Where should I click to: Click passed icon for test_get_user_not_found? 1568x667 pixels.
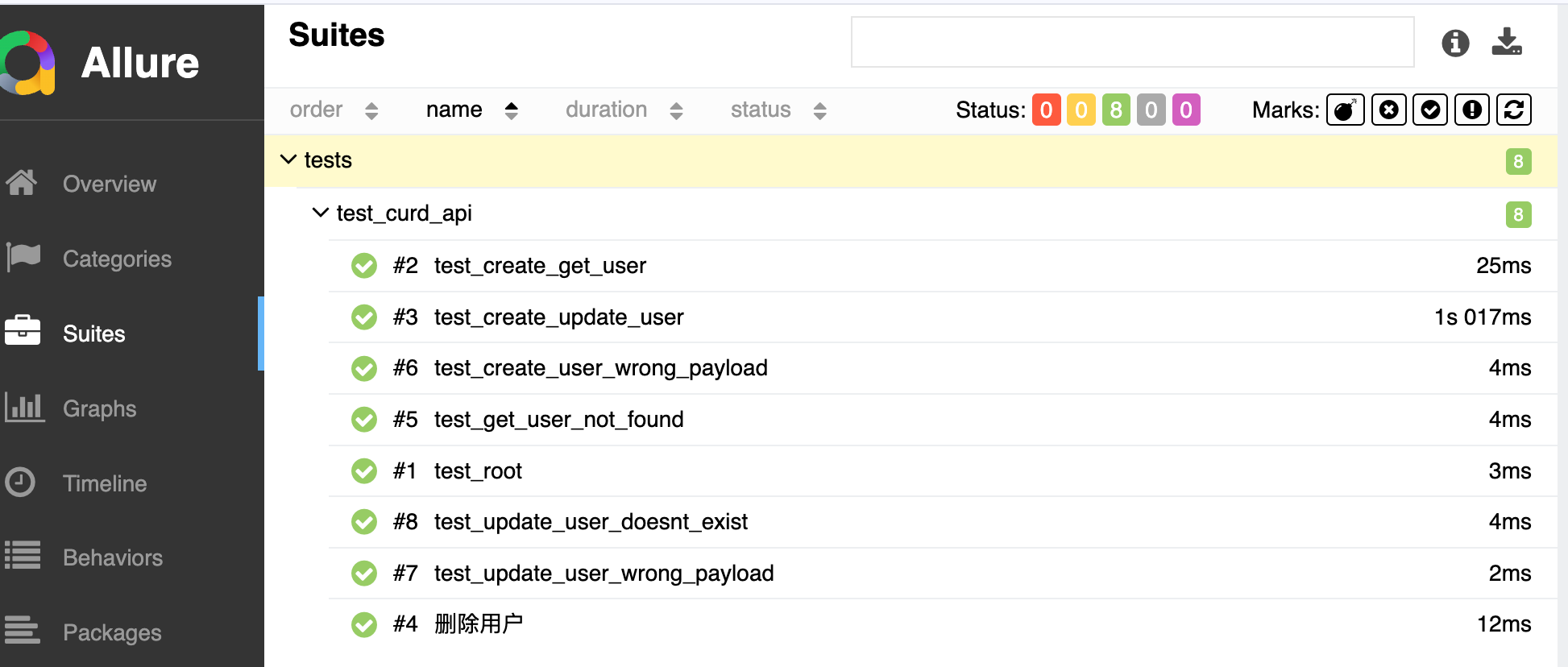pyautogui.click(x=364, y=420)
